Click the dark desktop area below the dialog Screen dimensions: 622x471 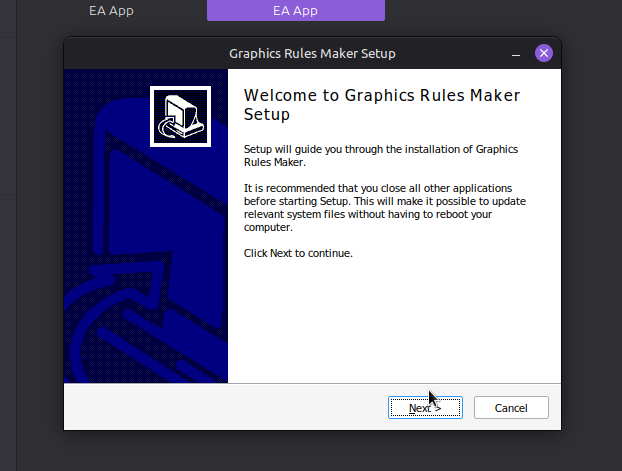pyautogui.click(x=311, y=452)
